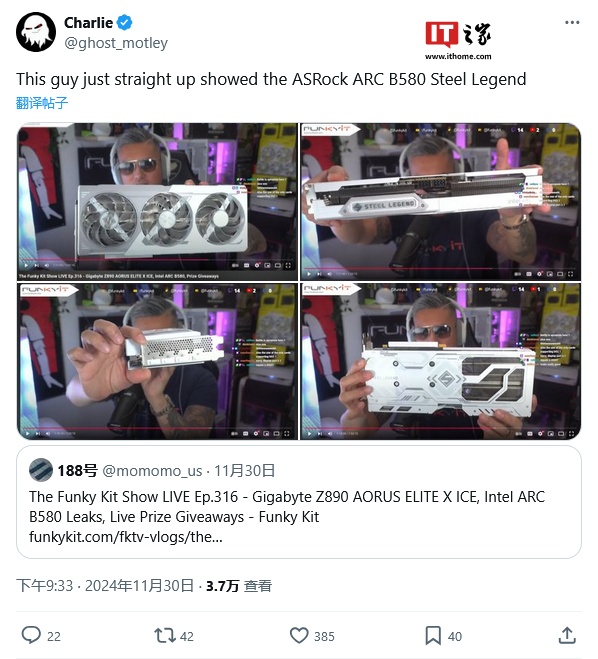Open the @ghost_motley handle
This screenshot has height=659, width=598.
[116, 43]
